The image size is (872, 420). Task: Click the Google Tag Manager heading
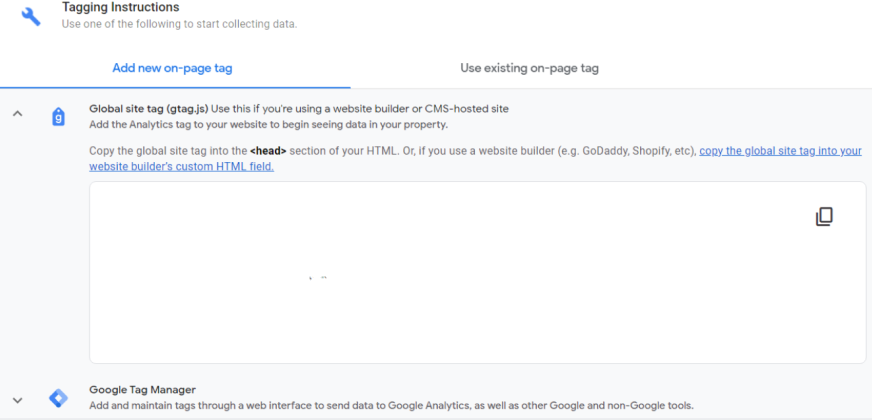point(142,389)
